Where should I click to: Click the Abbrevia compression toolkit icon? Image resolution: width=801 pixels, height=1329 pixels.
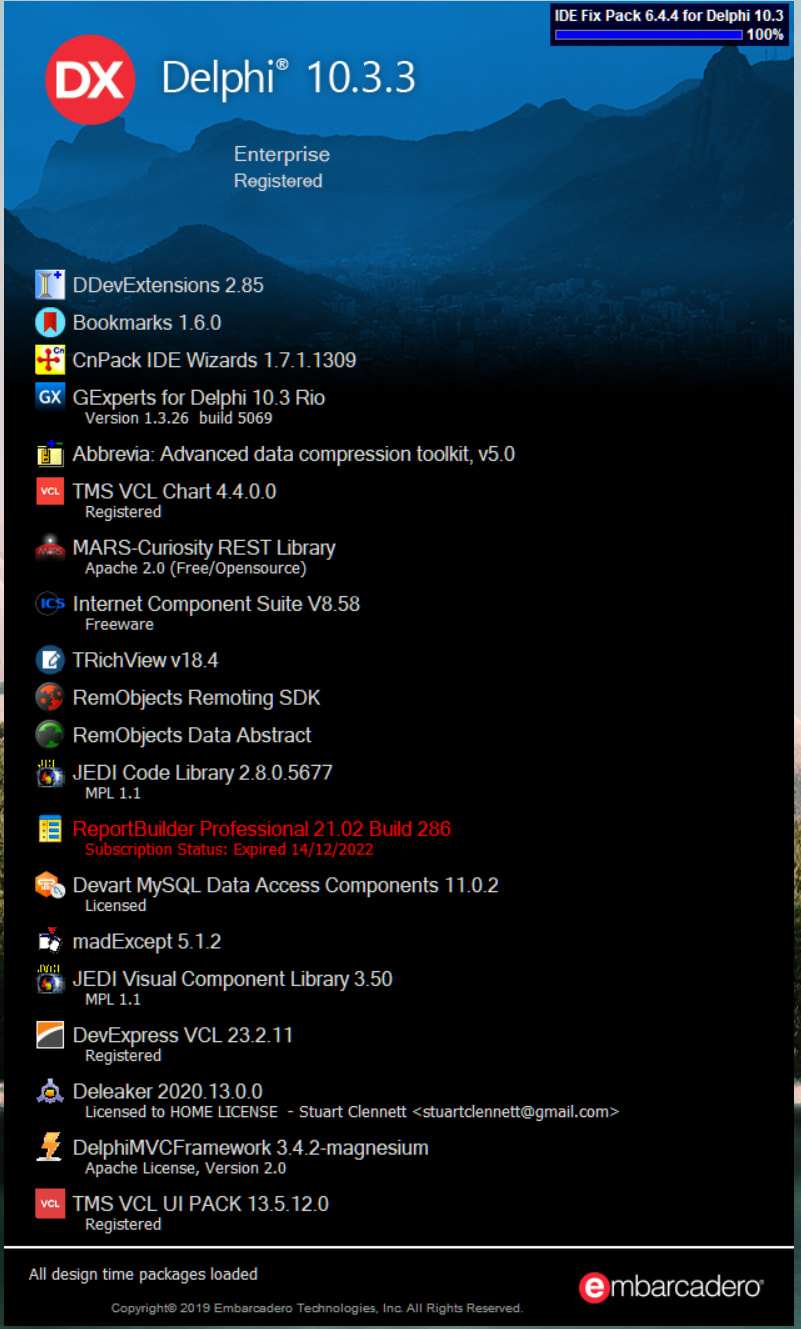[x=50, y=454]
